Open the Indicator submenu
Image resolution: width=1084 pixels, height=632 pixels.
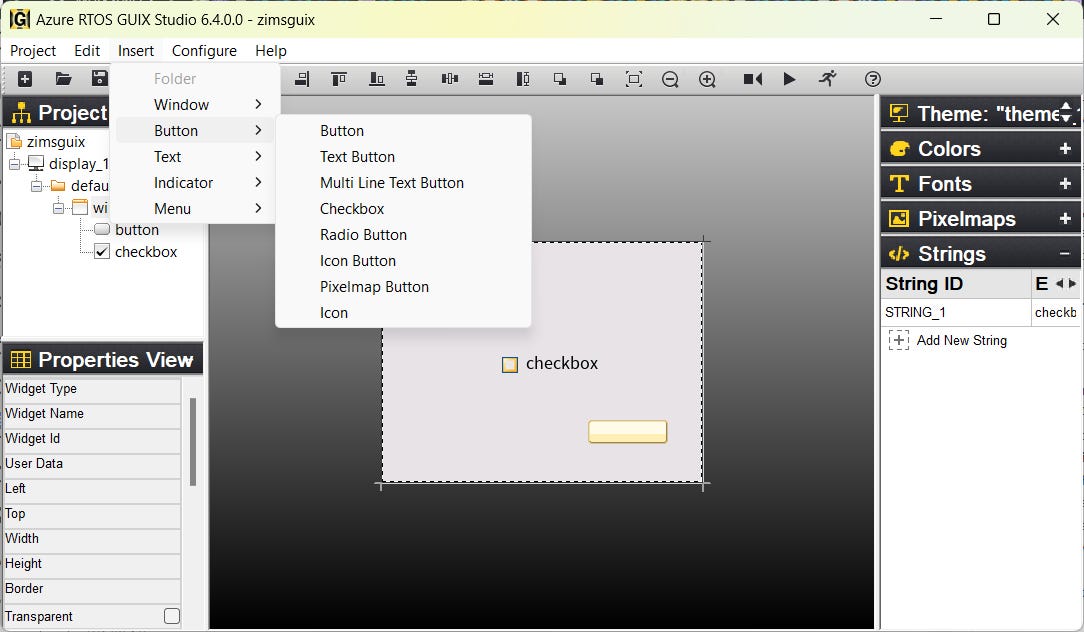(196, 183)
